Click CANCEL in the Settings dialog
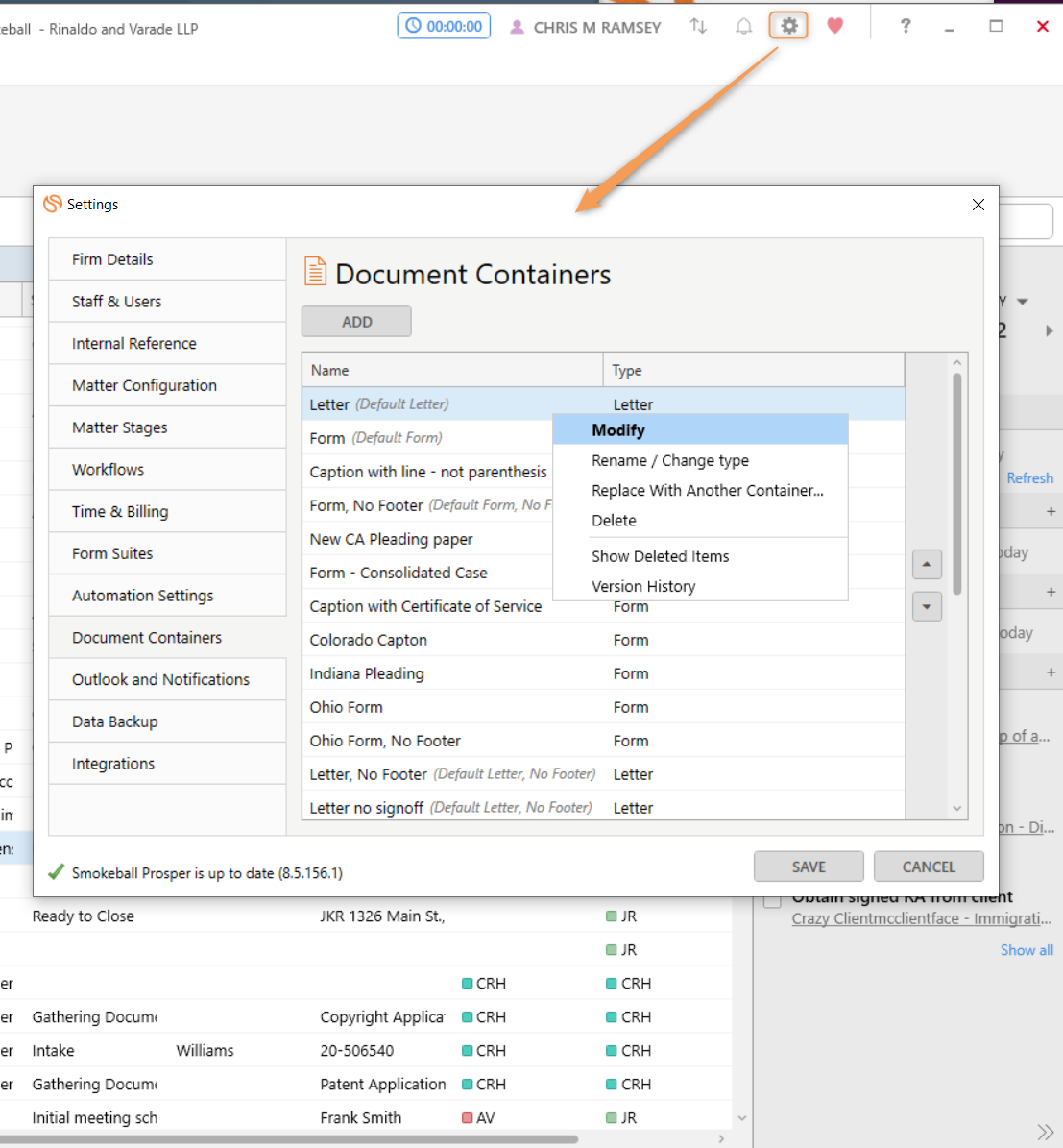The width and height of the screenshot is (1063, 1148). [x=929, y=867]
